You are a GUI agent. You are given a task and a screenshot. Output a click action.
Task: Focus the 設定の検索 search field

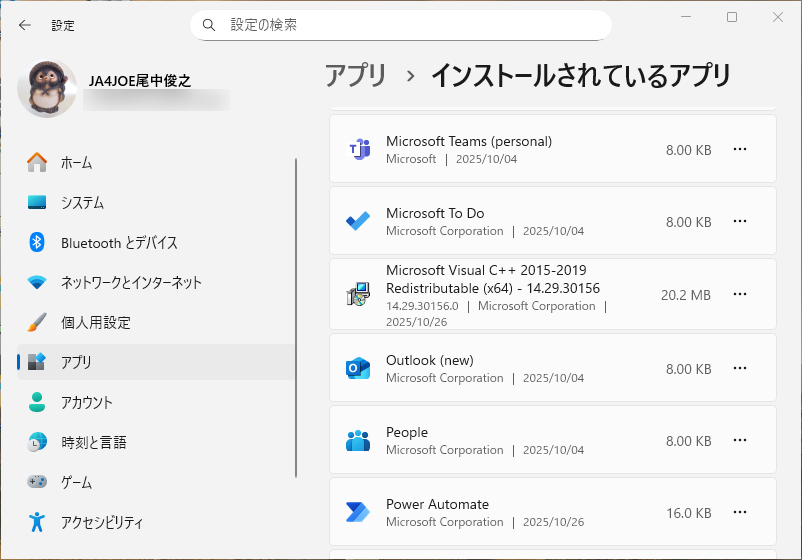coord(410,25)
